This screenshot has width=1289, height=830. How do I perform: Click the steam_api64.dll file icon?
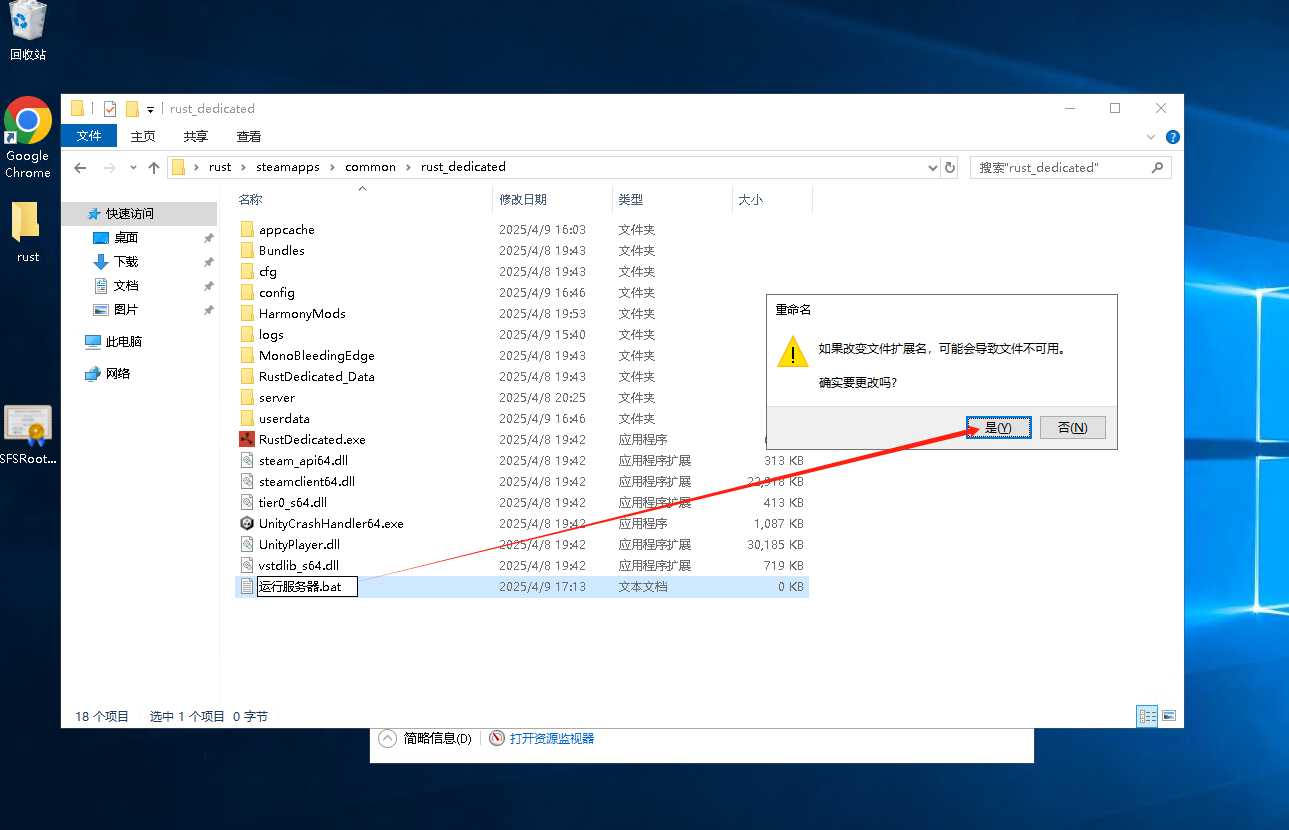[248, 460]
